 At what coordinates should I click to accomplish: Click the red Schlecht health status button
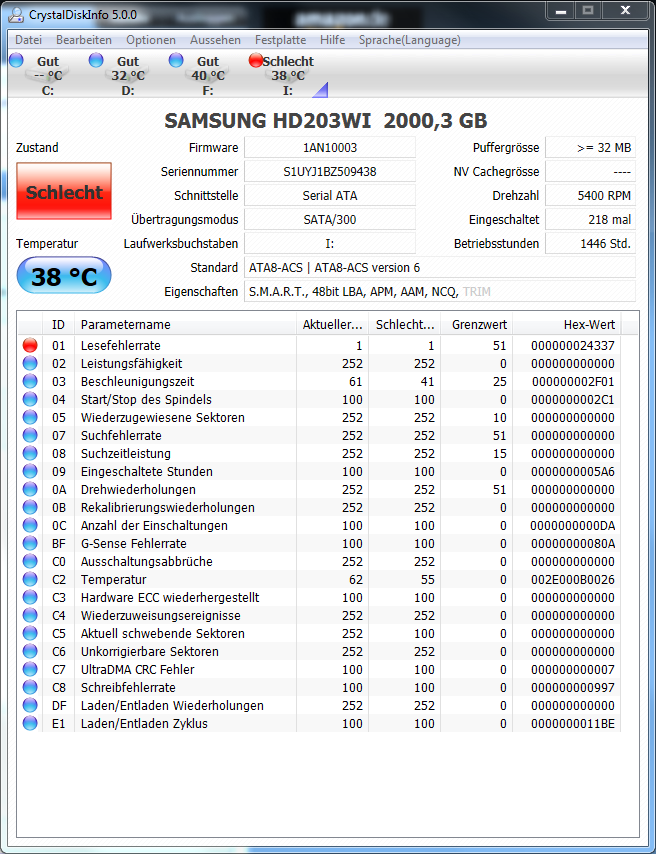tap(64, 191)
